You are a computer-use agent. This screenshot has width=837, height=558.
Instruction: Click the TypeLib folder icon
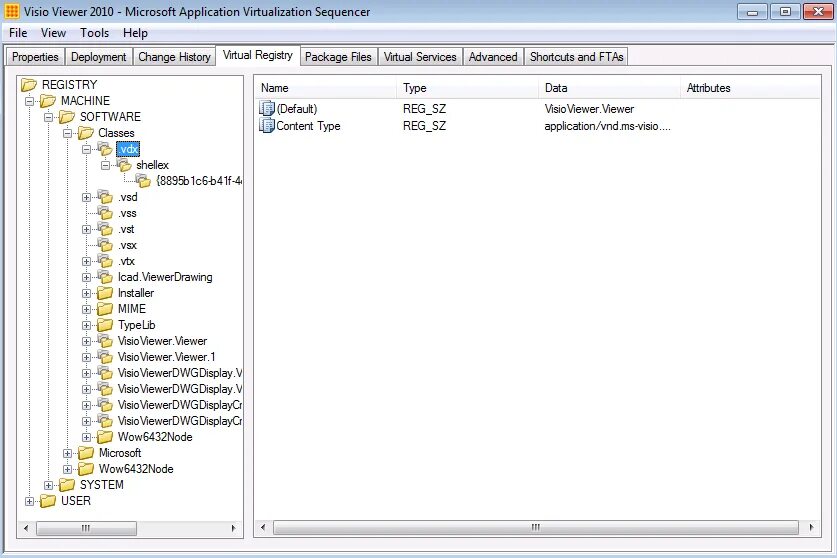coord(105,325)
